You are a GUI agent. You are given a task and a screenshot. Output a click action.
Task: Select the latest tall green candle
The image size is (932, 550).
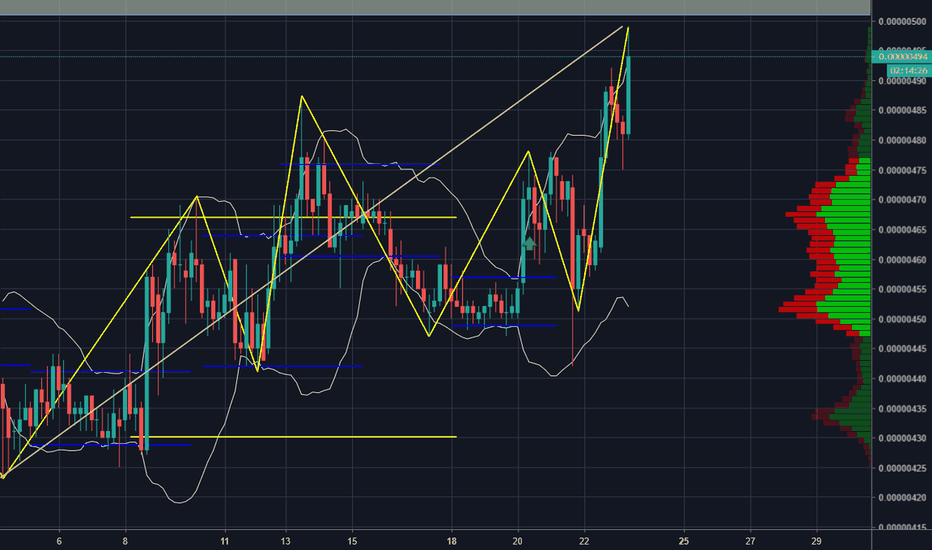[628, 95]
